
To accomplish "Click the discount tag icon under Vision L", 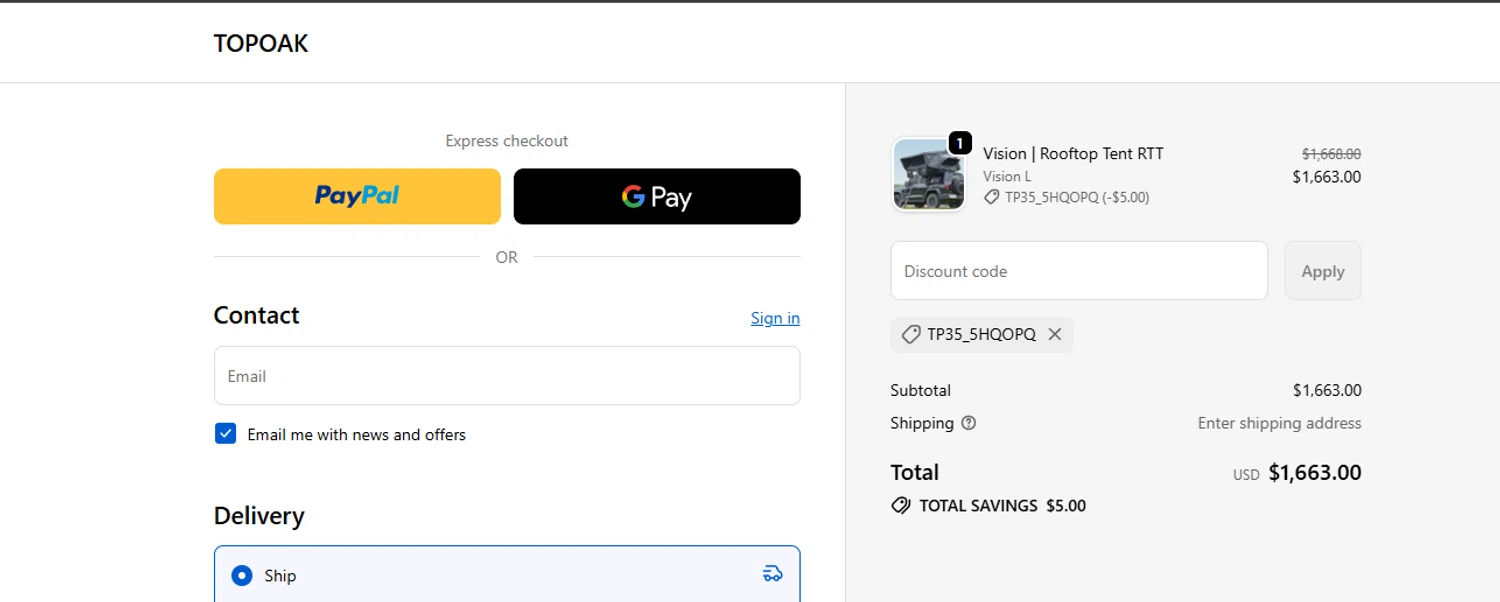I will click(x=991, y=198).
